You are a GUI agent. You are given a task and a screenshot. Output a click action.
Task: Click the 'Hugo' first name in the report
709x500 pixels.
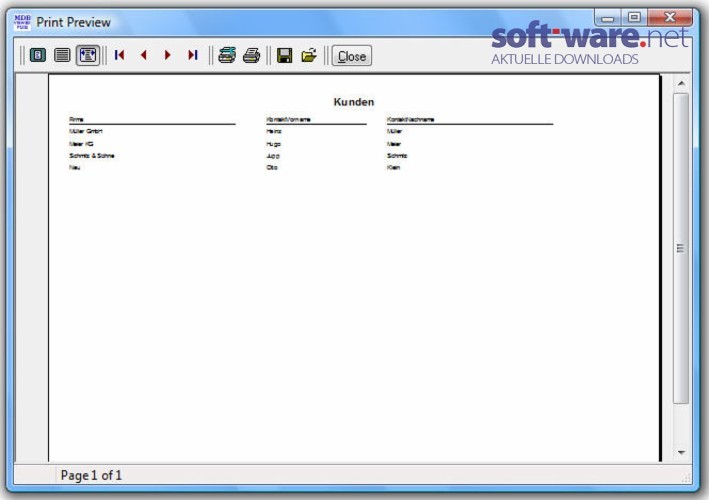pos(274,144)
